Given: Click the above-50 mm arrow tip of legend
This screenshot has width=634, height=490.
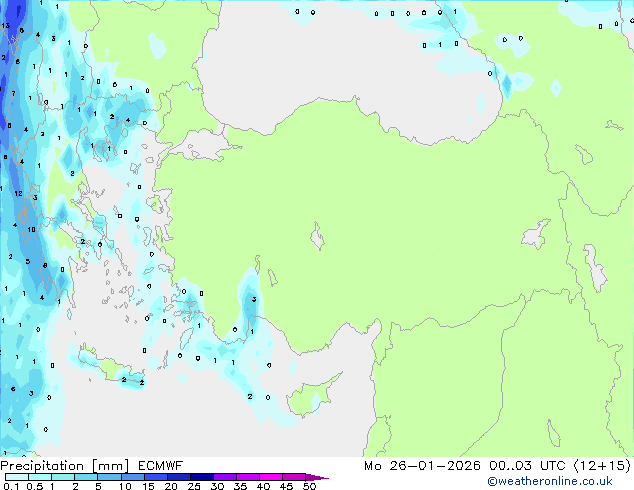Looking at the screenshot, I should point(317,477).
